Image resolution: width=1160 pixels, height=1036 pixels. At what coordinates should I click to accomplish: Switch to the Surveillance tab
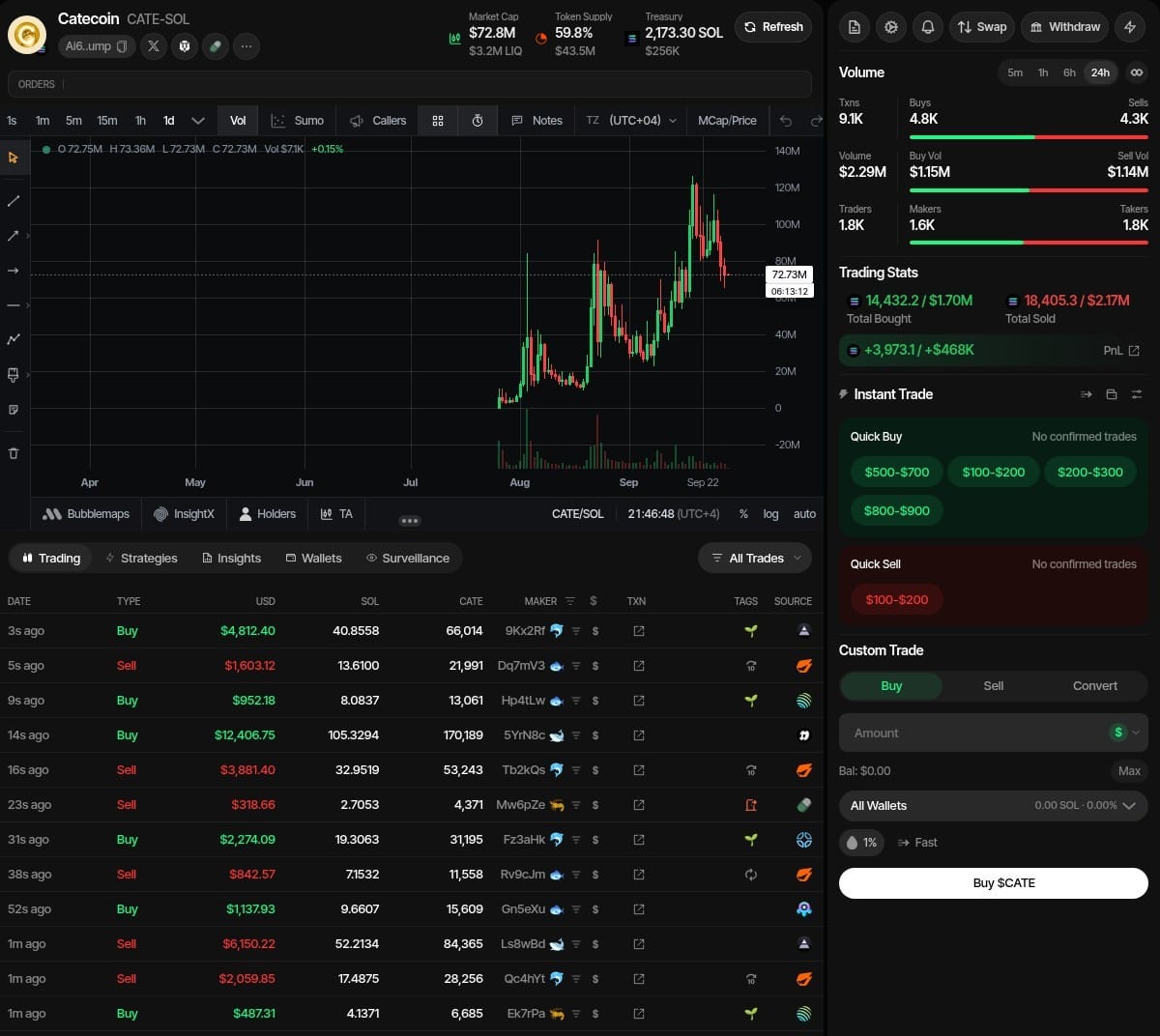click(408, 559)
